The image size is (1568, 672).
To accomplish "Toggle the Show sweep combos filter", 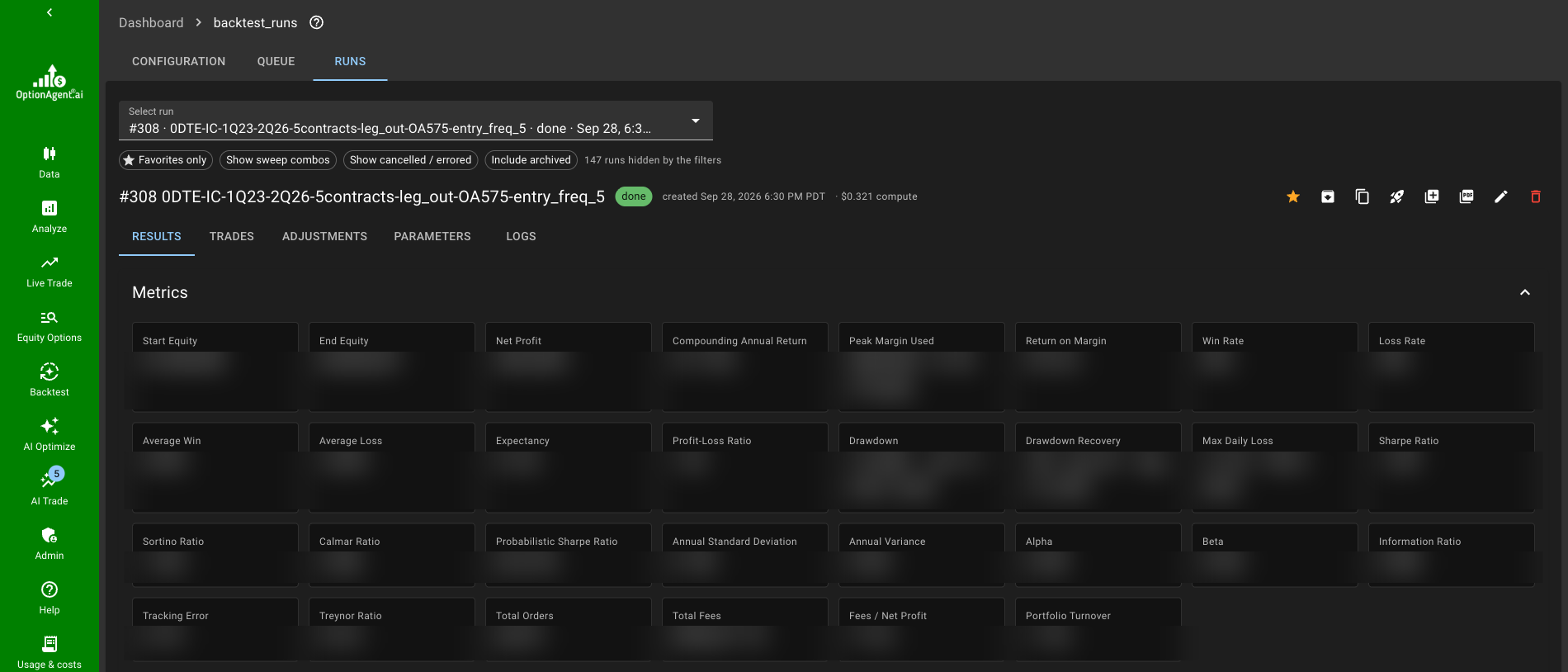I will pyautogui.click(x=278, y=160).
